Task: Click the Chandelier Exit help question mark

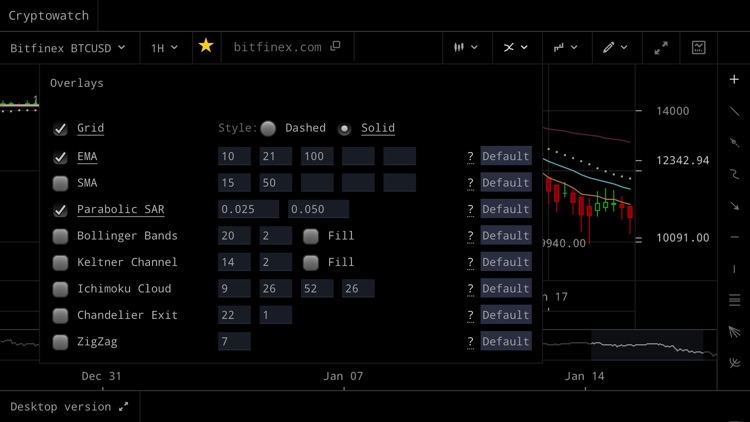Action: coord(470,315)
